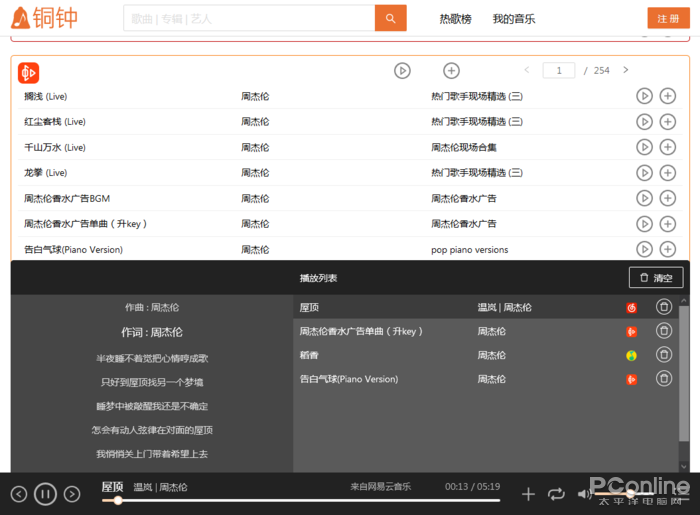Image resolution: width=700 pixels, height=515 pixels.
Task: Play the song 搁浅 (Live)
Action: click(644, 96)
